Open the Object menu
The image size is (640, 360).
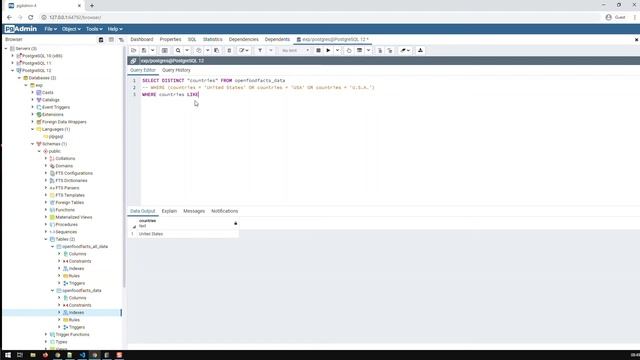pyautogui.click(x=71, y=29)
